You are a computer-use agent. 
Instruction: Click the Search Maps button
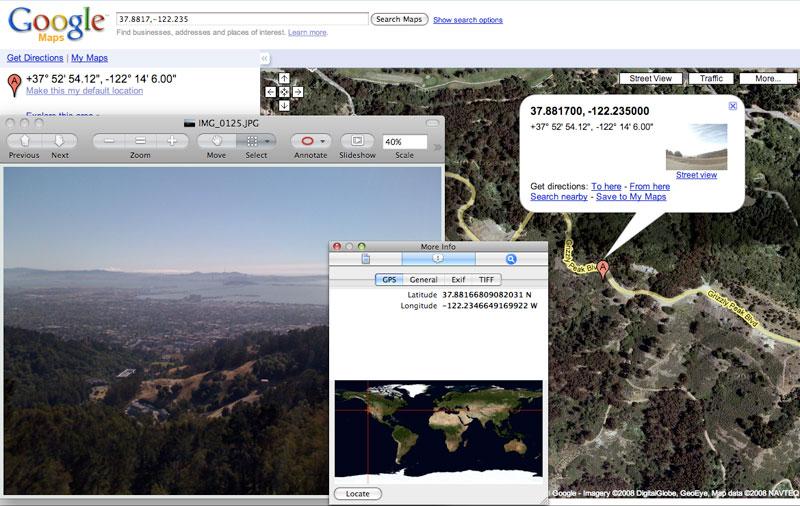(x=399, y=19)
